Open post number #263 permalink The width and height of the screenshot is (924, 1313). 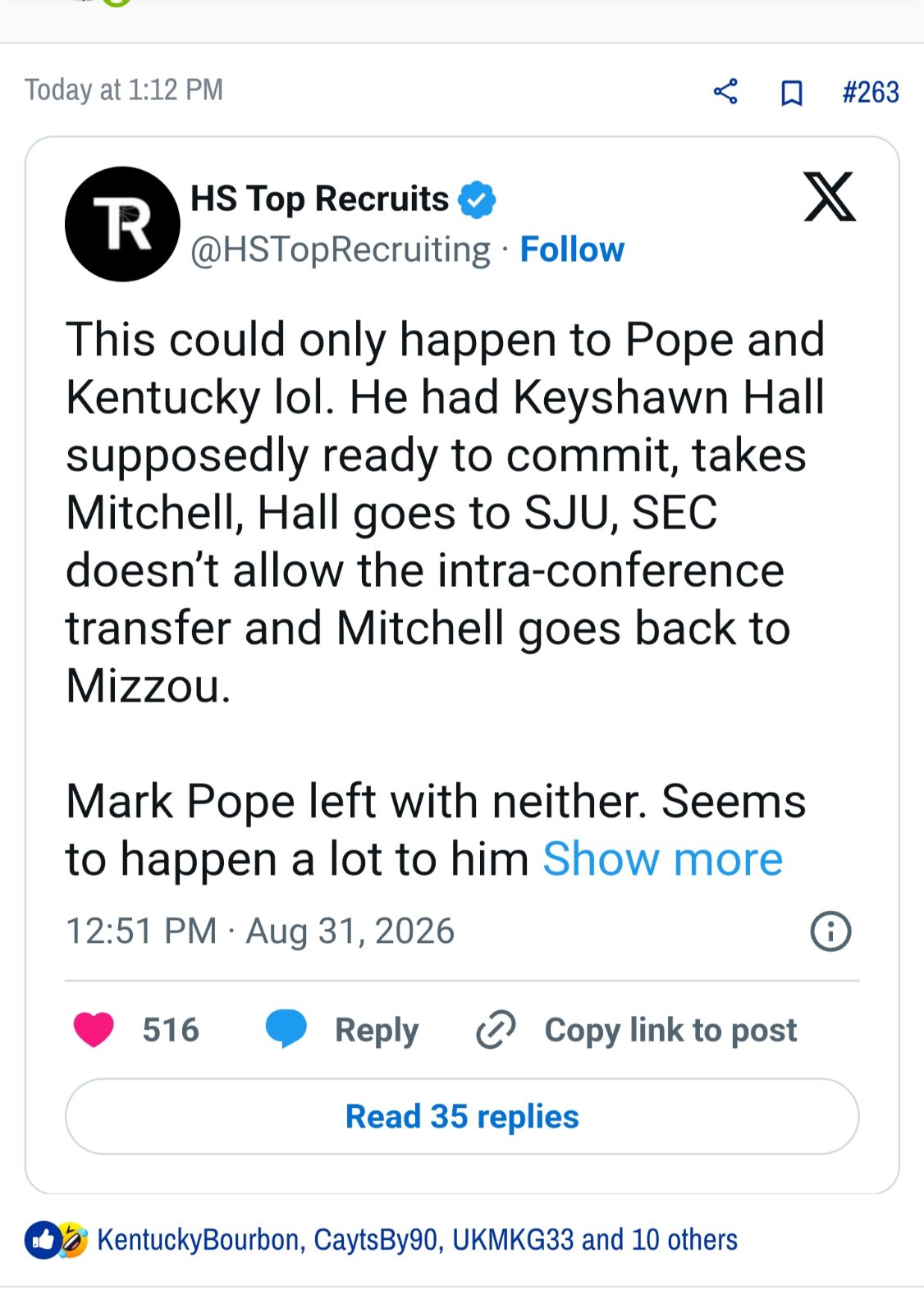coord(871,92)
